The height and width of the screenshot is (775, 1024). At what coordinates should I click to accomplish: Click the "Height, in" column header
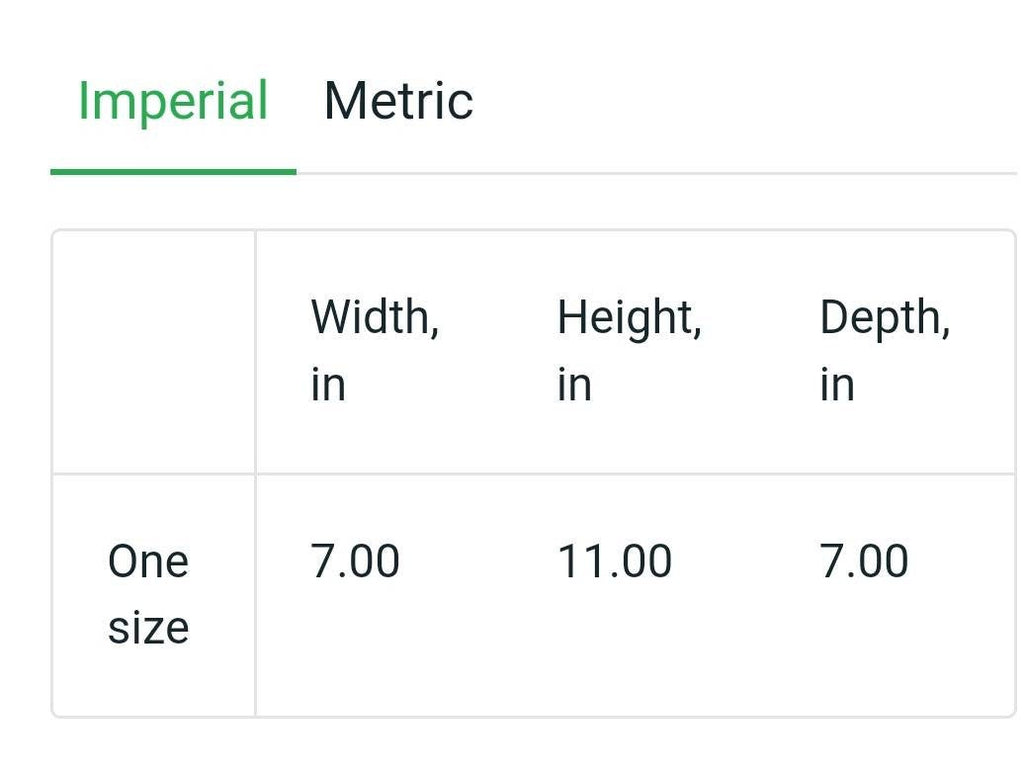coord(629,351)
